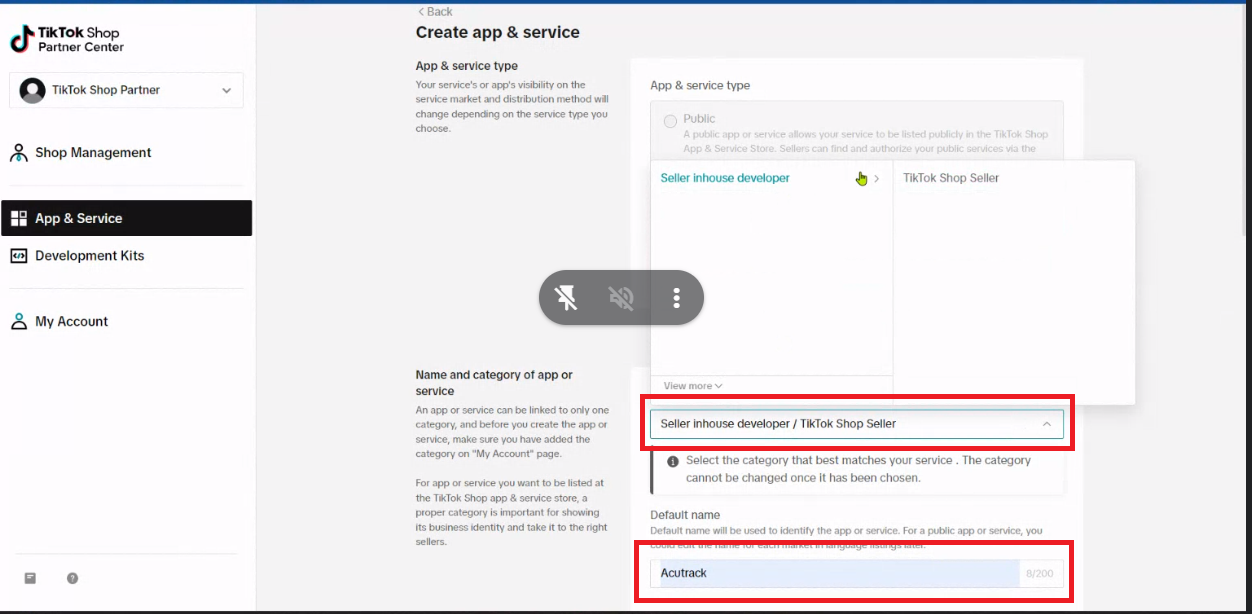Click the Development Kits code icon
The width and height of the screenshot is (1252, 614).
coord(18,256)
